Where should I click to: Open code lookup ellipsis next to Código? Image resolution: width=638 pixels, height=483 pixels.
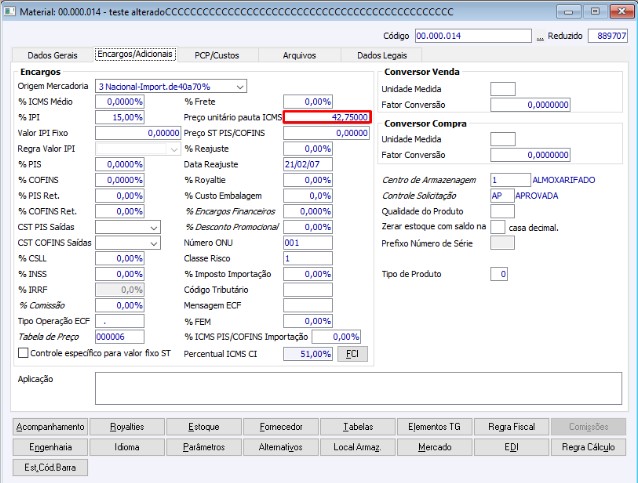(x=540, y=37)
